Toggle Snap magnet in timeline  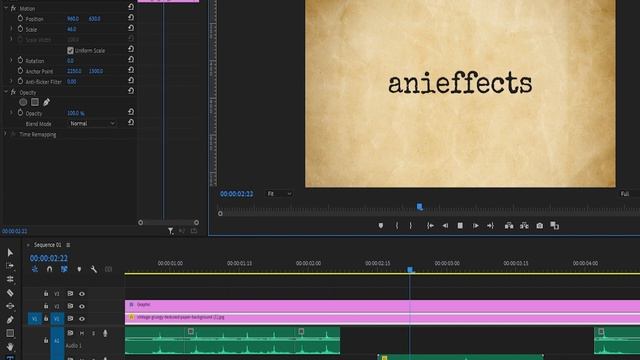pos(49,269)
